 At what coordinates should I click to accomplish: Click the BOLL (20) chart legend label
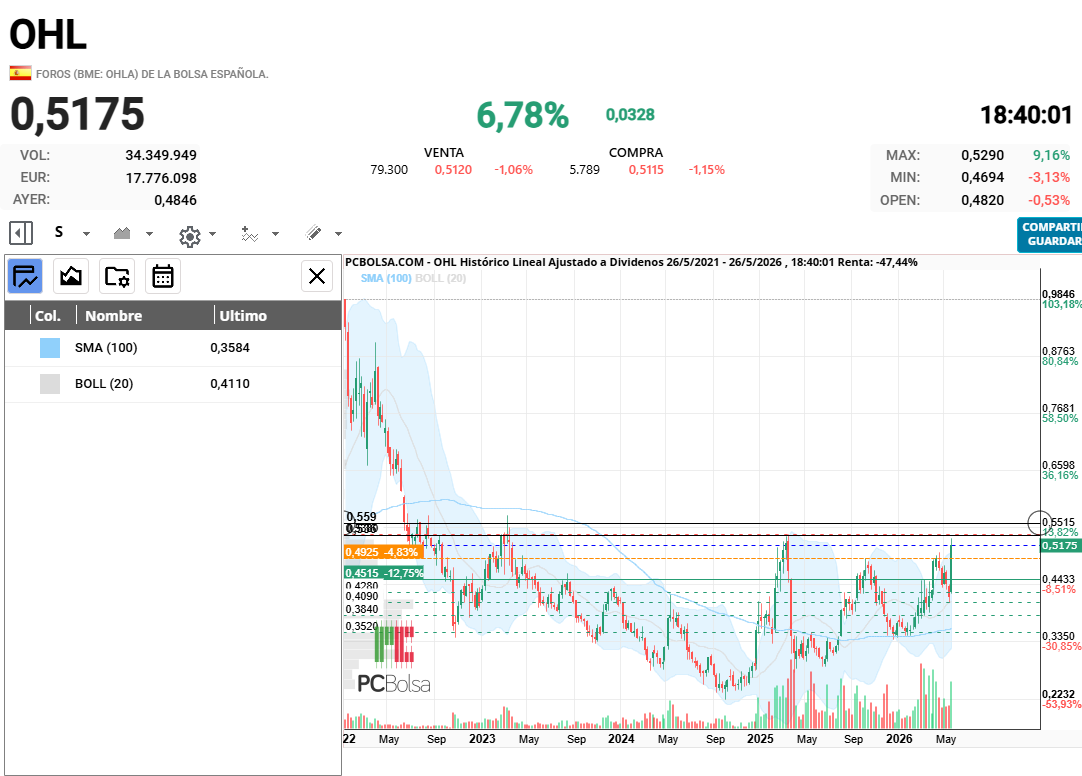(x=440, y=278)
